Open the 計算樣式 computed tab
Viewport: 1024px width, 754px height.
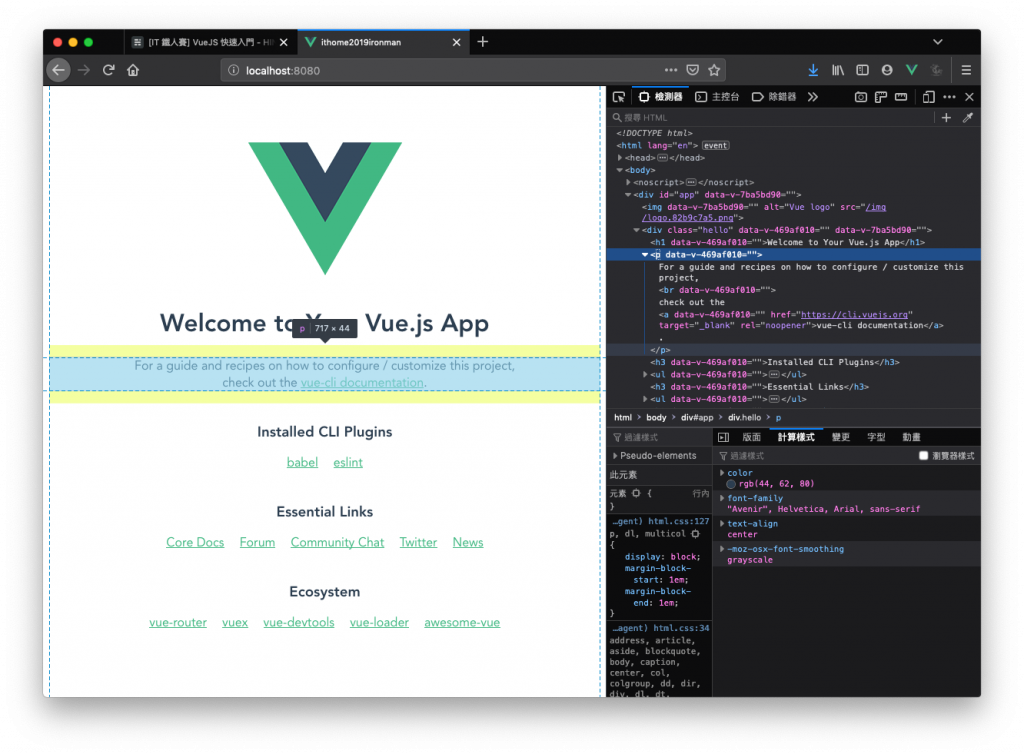coord(796,437)
